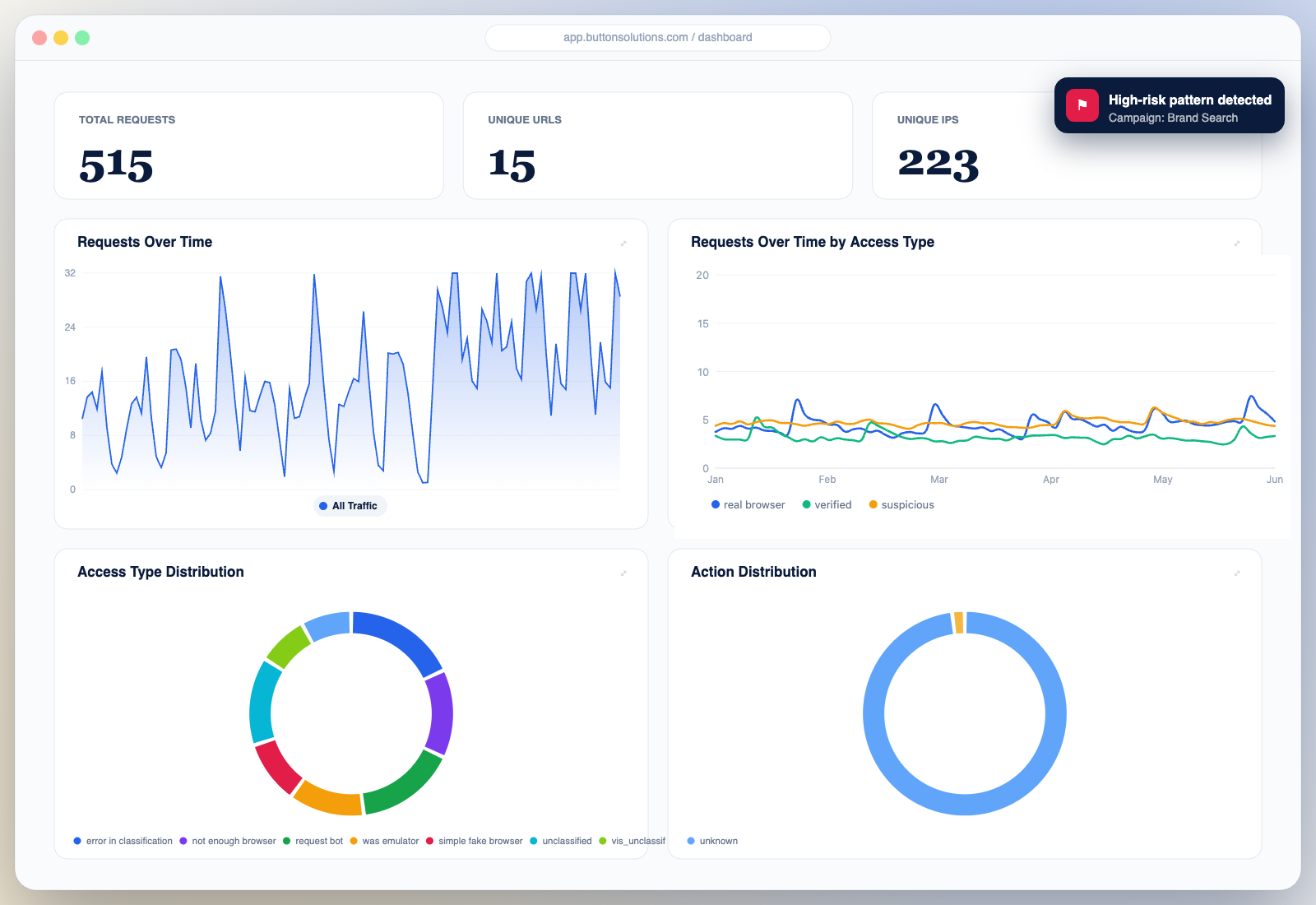Toggle the verified legend series
This screenshot has width=1316, height=905.
pyautogui.click(x=827, y=505)
